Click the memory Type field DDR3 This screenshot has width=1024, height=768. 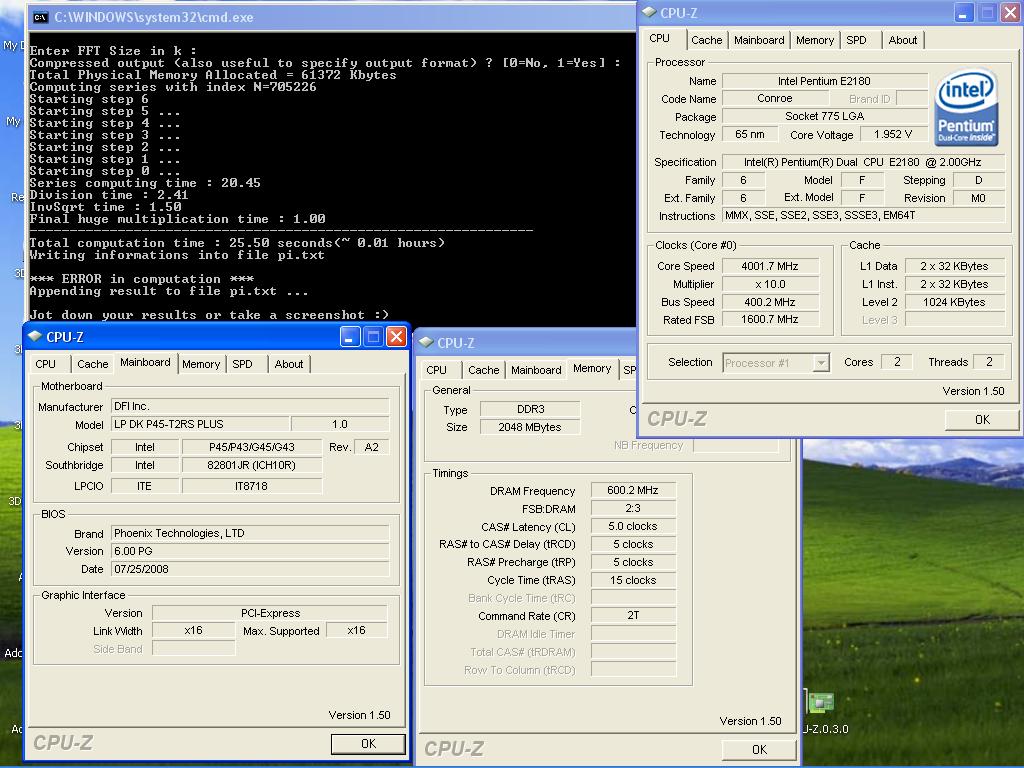[530, 409]
